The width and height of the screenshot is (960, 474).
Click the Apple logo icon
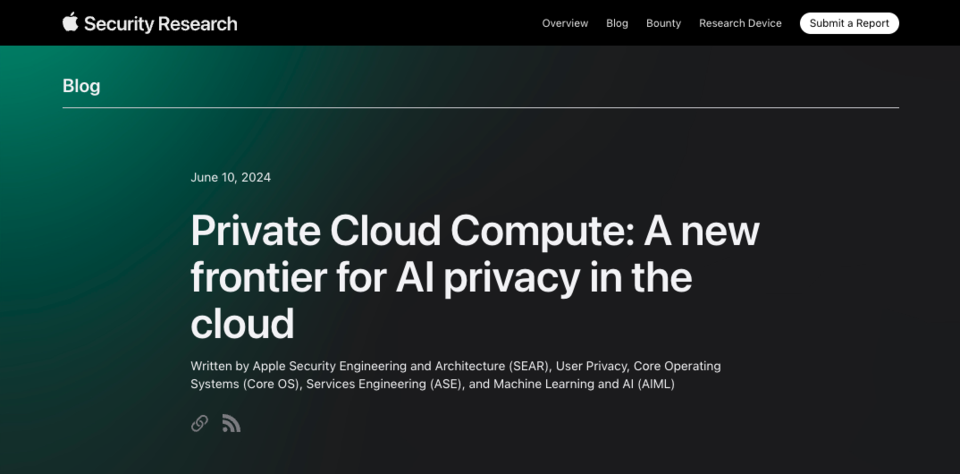(70, 22)
